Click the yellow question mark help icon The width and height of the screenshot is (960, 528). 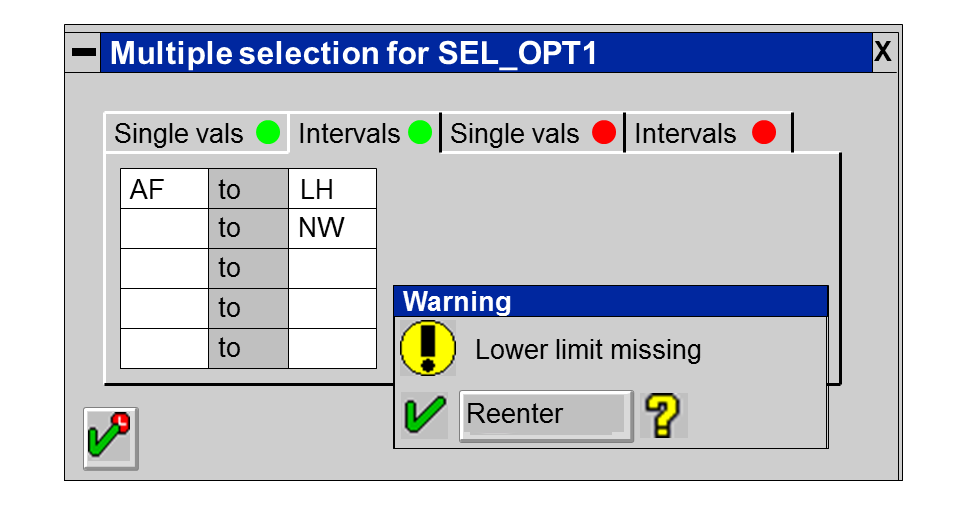point(663,415)
